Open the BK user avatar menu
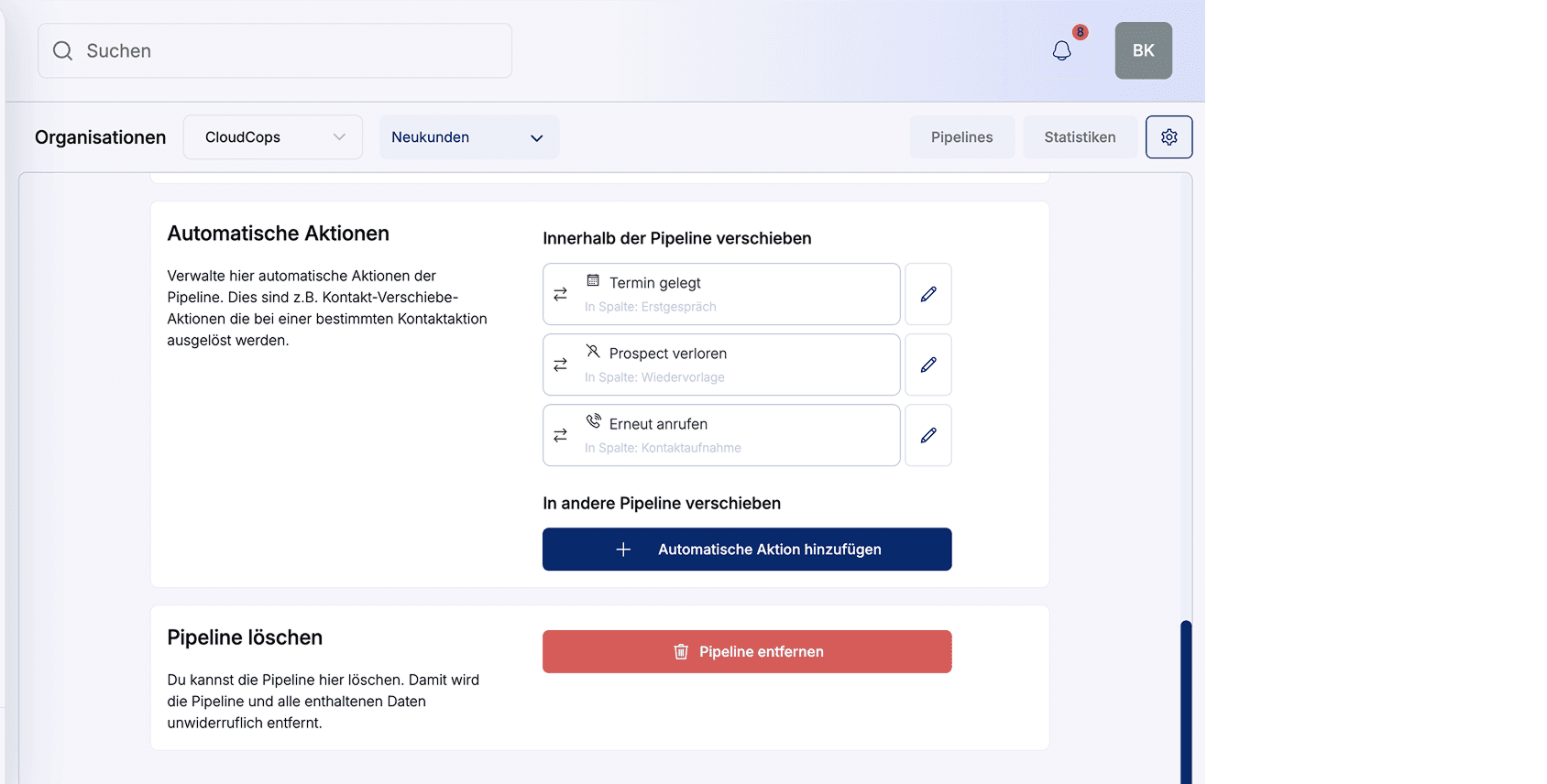The height and width of the screenshot is (784, 1547). (1143, 51)
